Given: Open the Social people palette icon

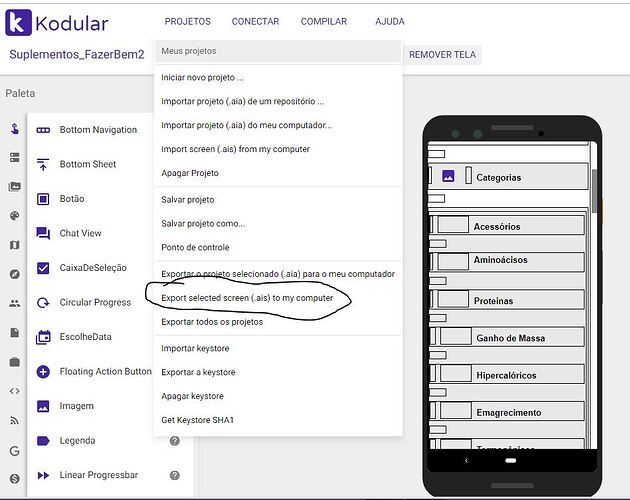Looking at the screenshot, I should pyautogui.click(x=15, y=303).
